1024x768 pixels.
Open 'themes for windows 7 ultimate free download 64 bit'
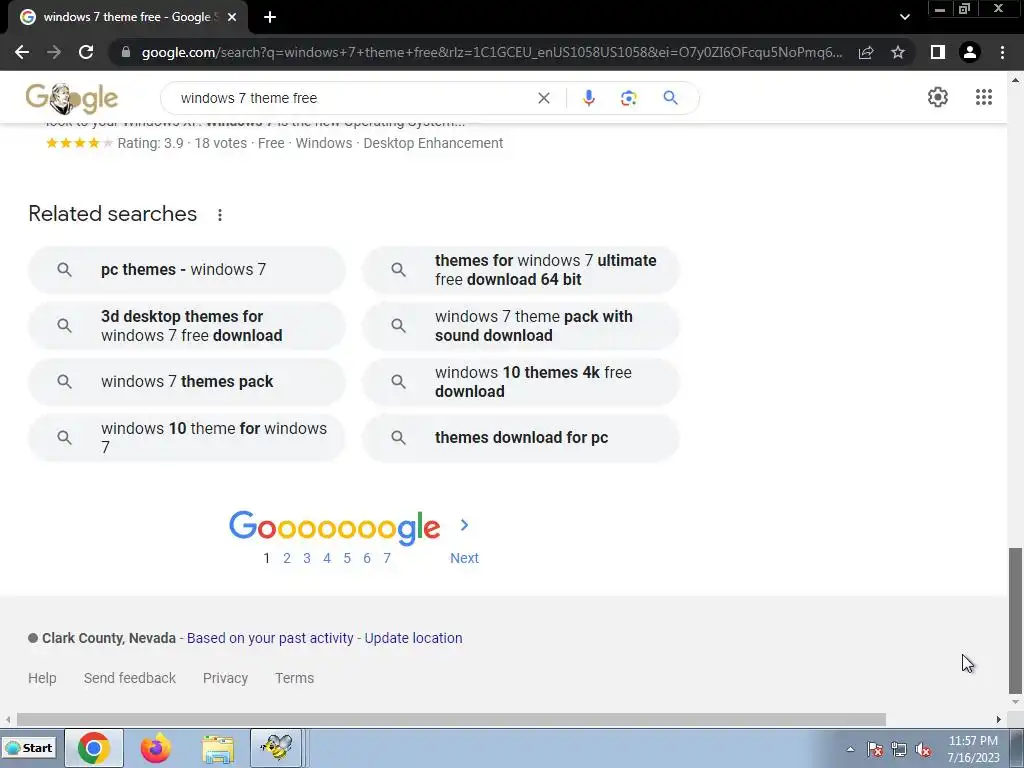(521, 270)
